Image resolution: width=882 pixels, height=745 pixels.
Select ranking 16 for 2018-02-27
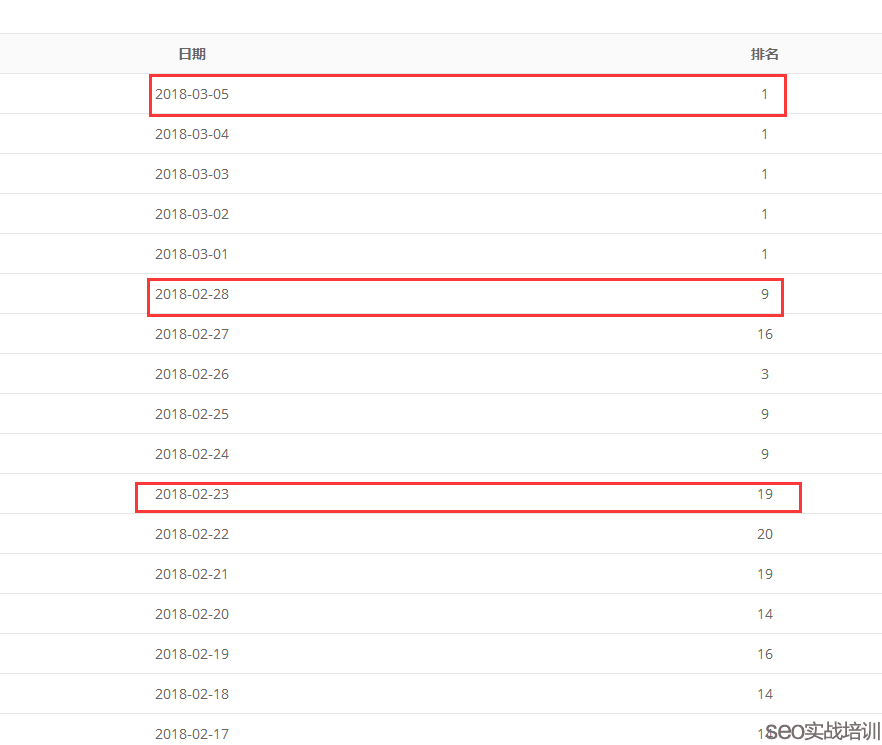click(765, 334)
